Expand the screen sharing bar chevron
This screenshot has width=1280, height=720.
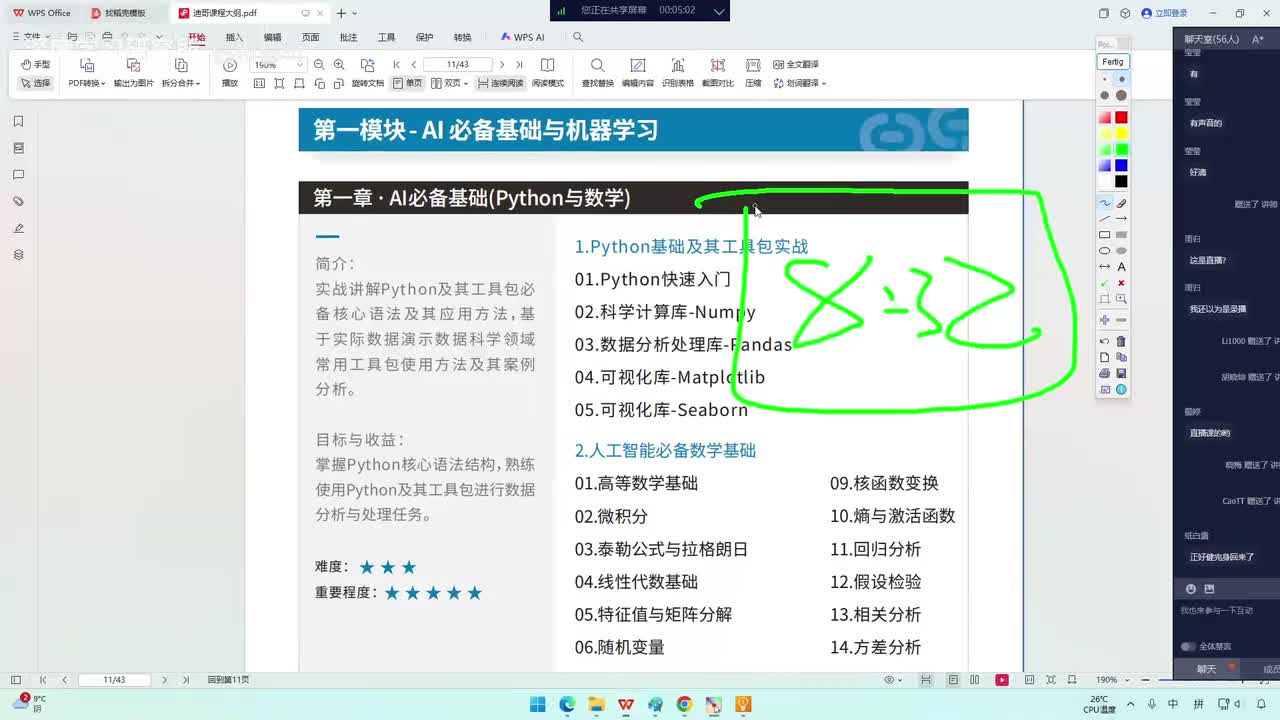tap(718, 10)
